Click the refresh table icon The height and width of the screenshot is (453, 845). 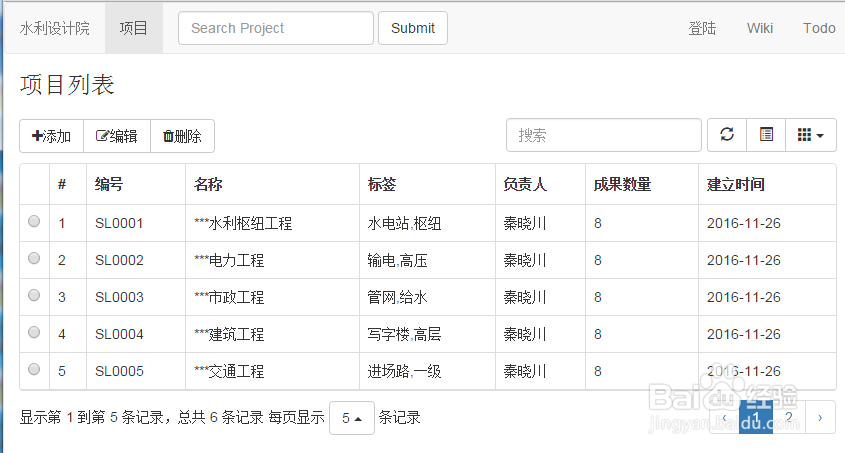[727, 135]
